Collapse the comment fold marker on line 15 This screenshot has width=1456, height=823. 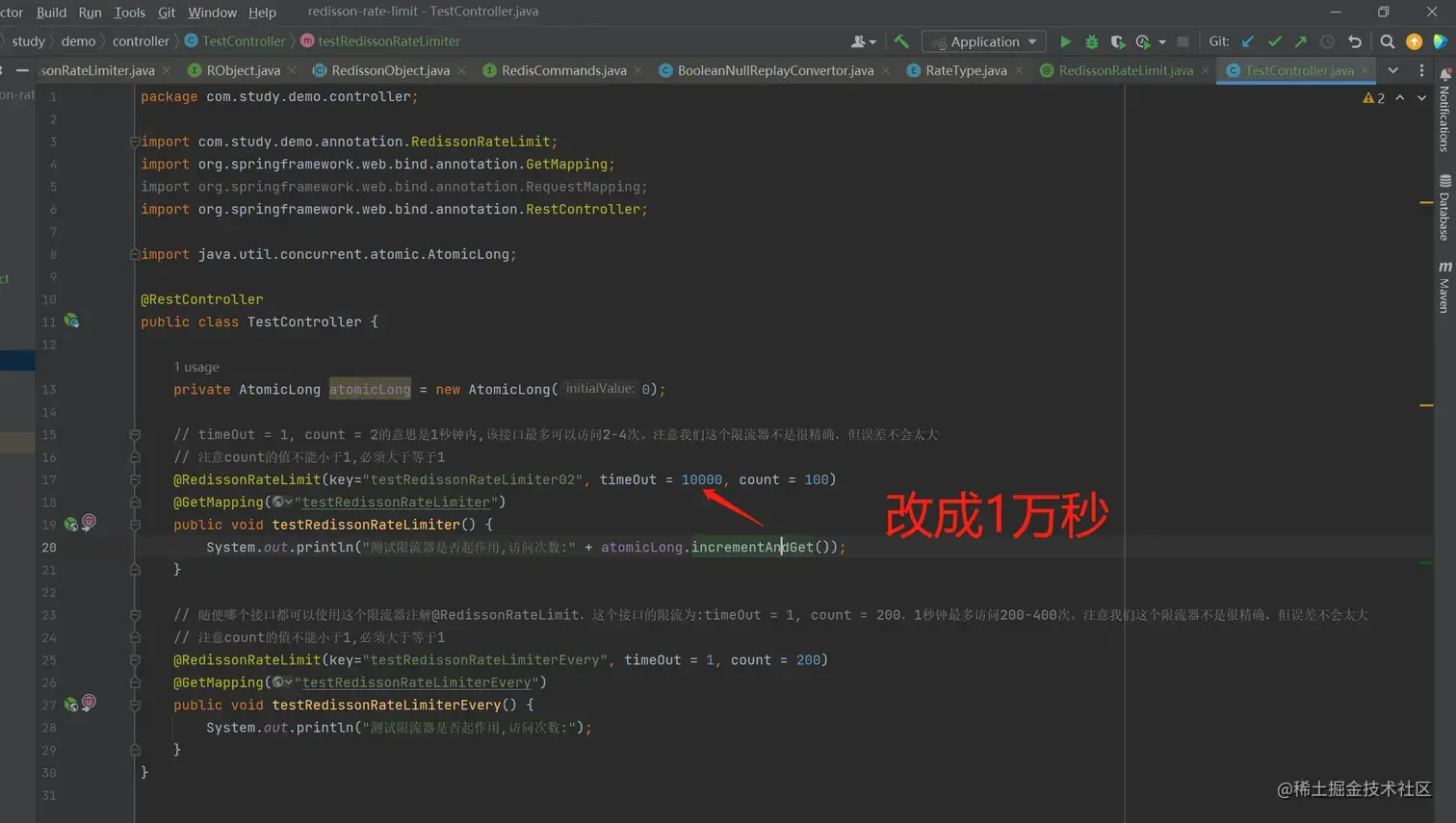click(x=135, y=435)
